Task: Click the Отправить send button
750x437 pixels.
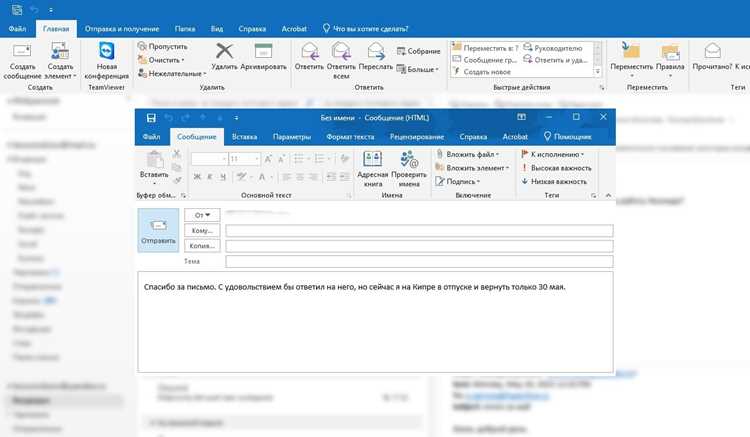Action: (x=158, y=230)
